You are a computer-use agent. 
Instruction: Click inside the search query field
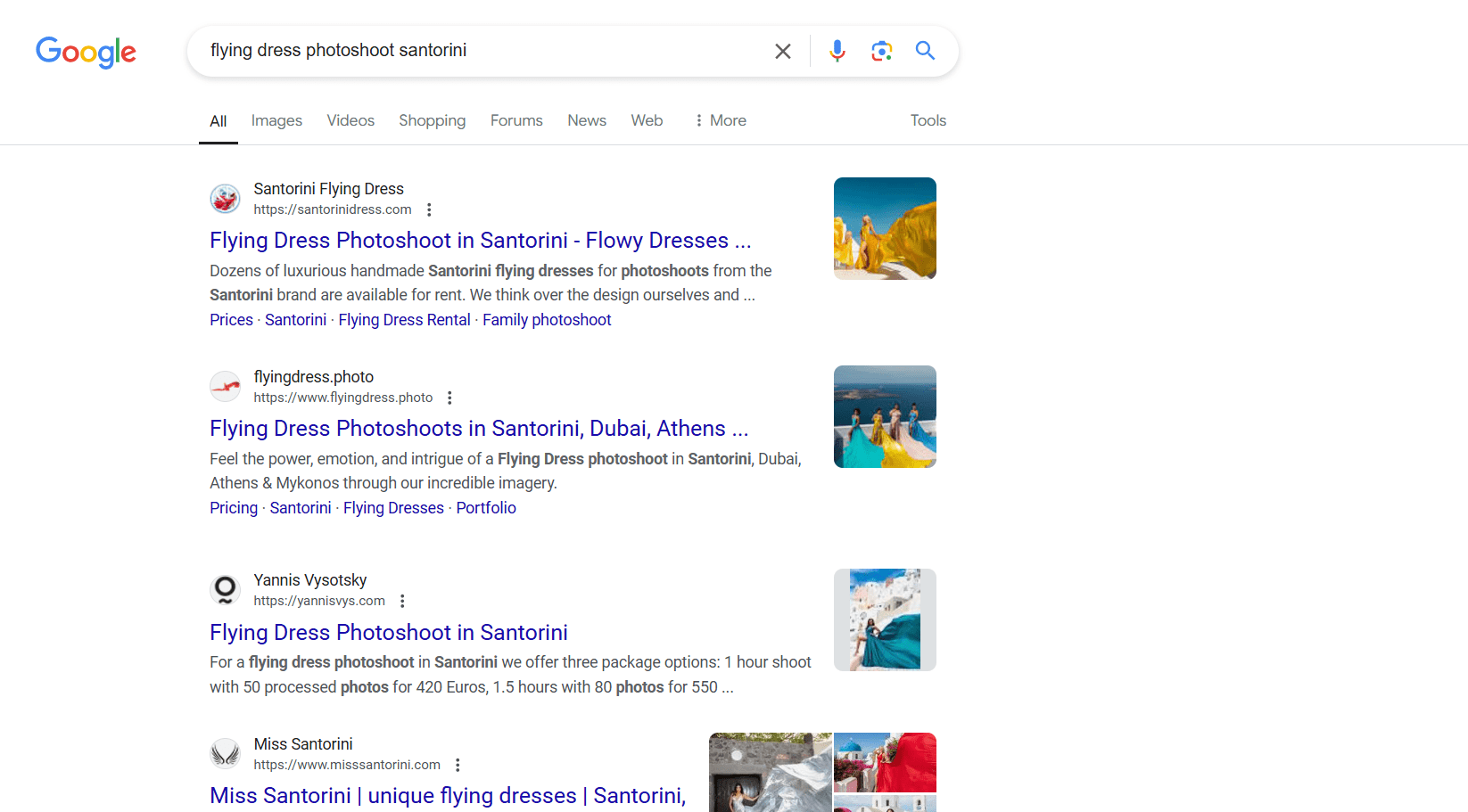(482, 51)
